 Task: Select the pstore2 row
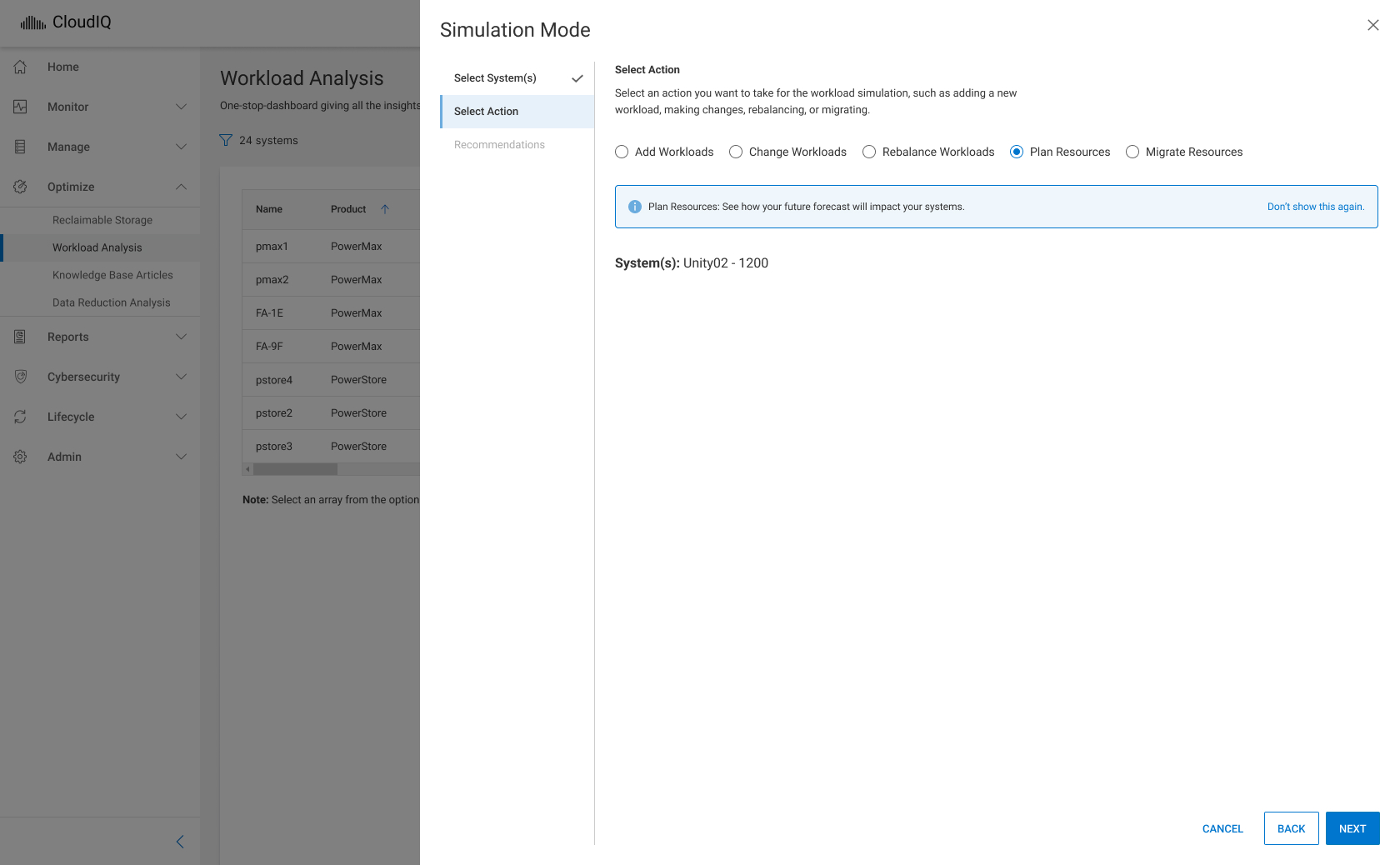(331, 413)
